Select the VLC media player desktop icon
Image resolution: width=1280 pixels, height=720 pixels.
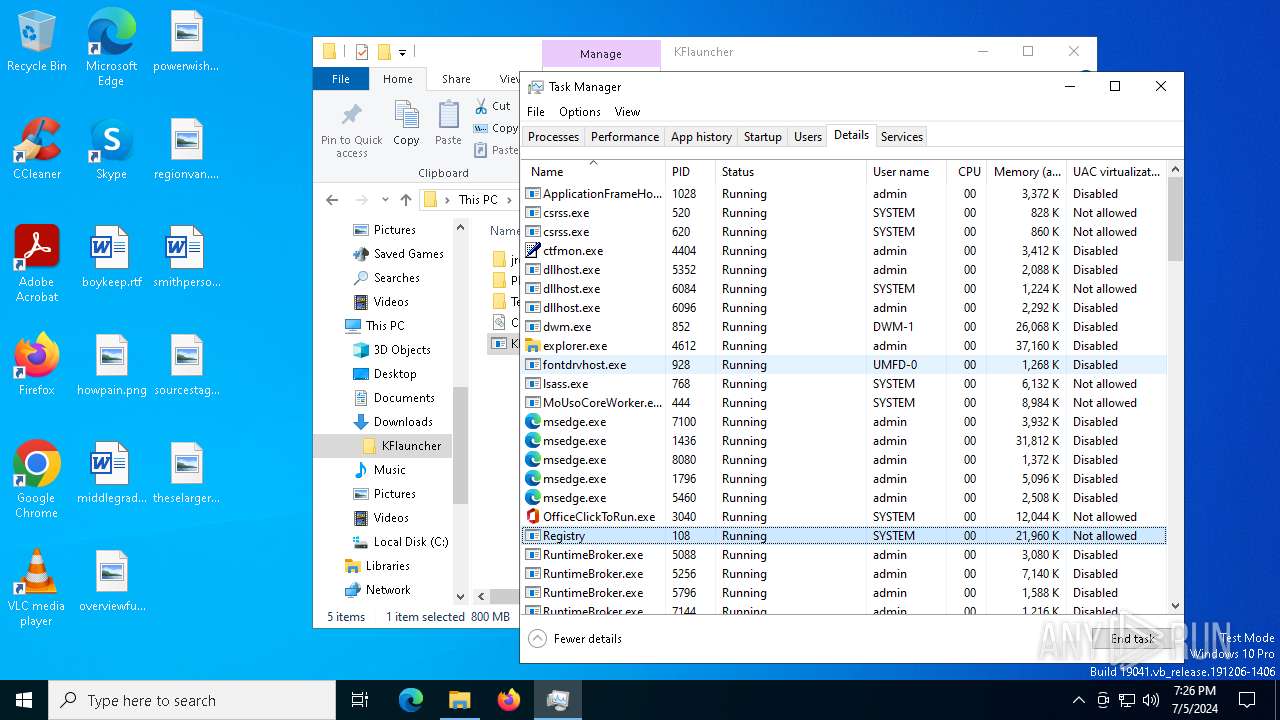point(37,588)
